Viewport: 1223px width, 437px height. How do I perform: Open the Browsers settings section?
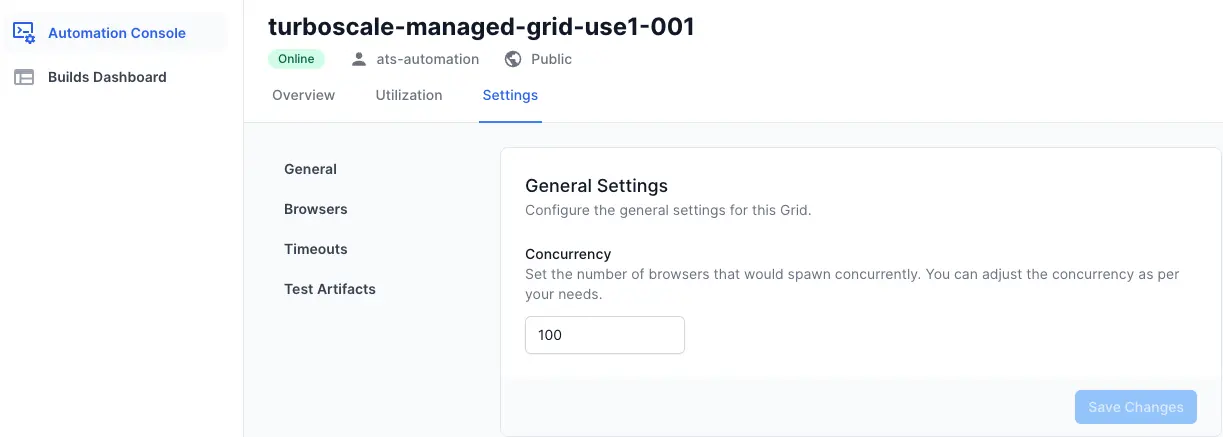[316, 209]
